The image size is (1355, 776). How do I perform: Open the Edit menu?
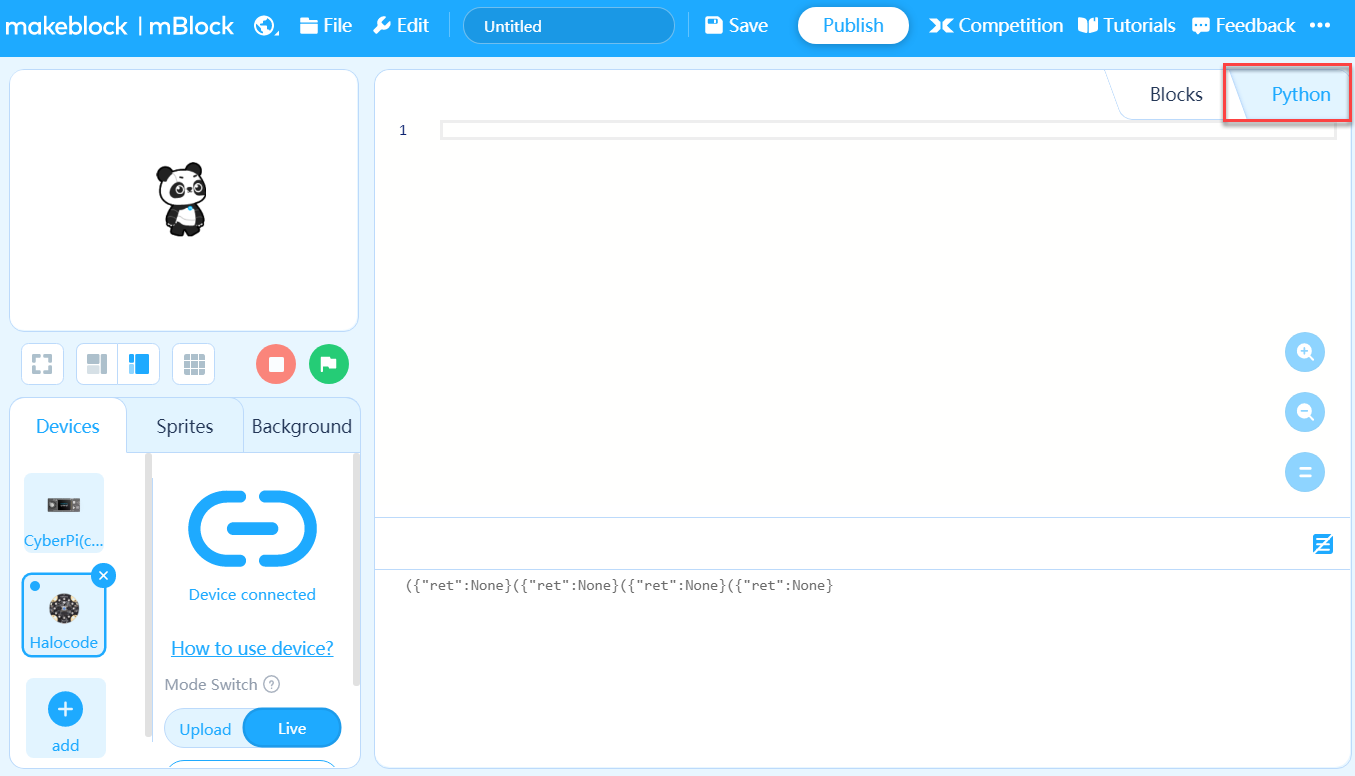click(401, 26)
